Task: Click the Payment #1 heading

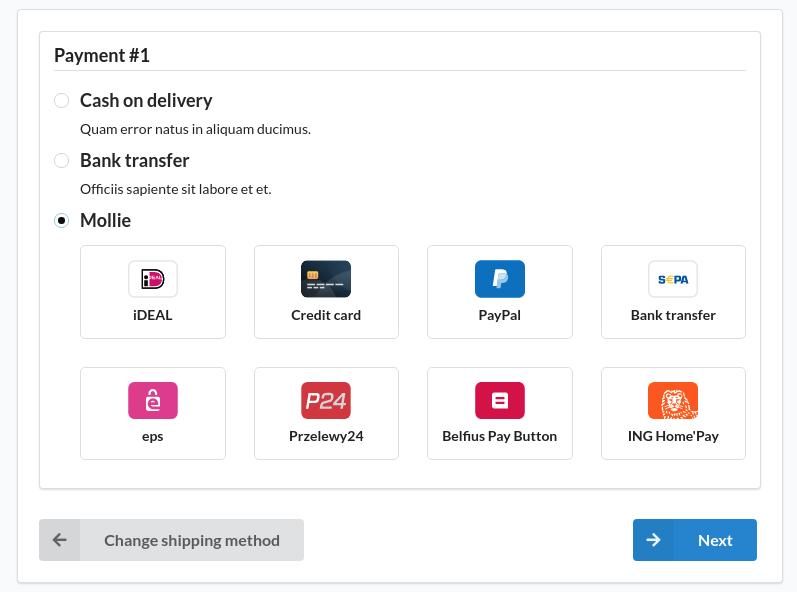Action: tap(102, 55)
